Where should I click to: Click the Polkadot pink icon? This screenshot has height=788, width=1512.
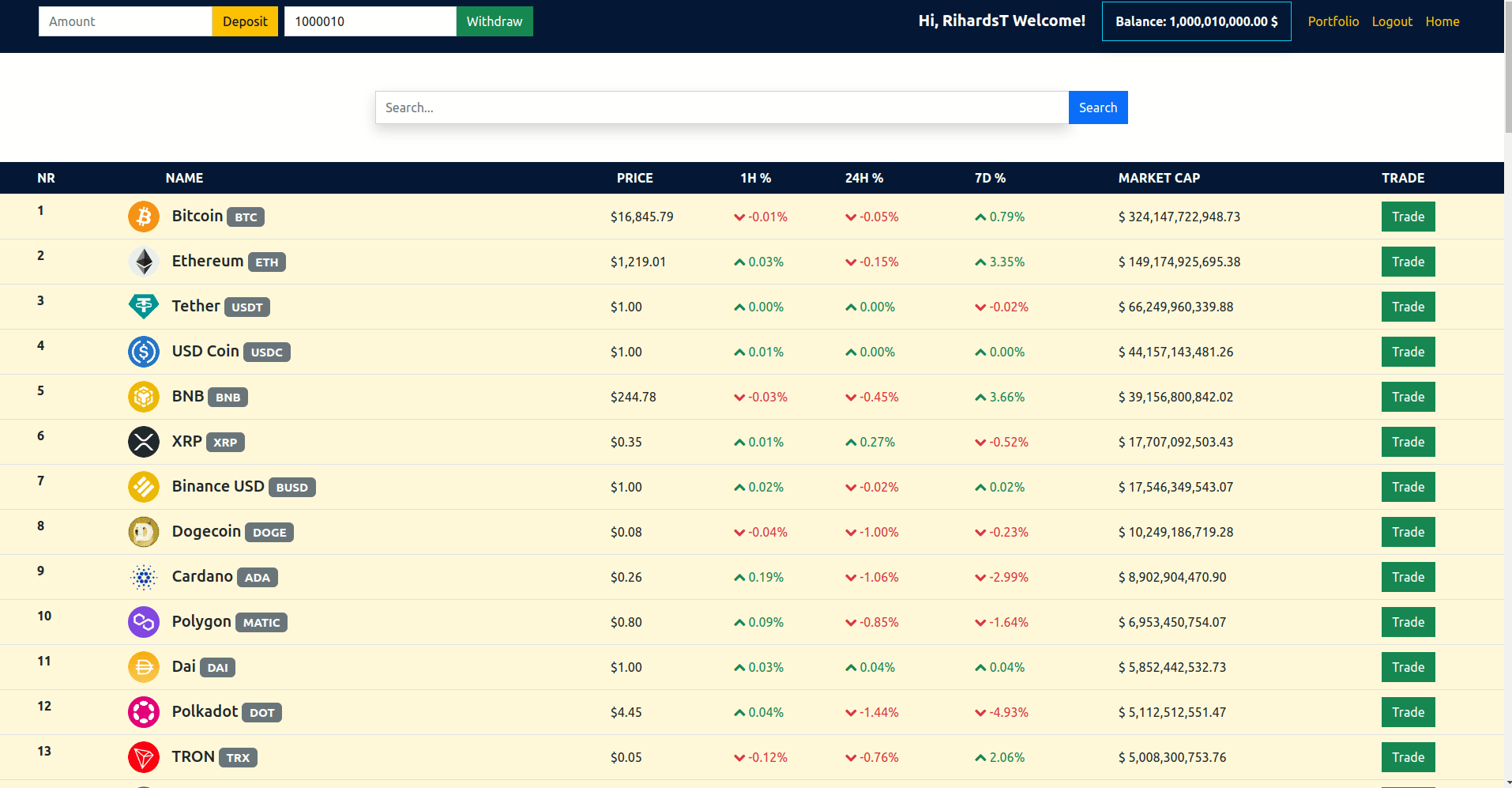point(144,712)
